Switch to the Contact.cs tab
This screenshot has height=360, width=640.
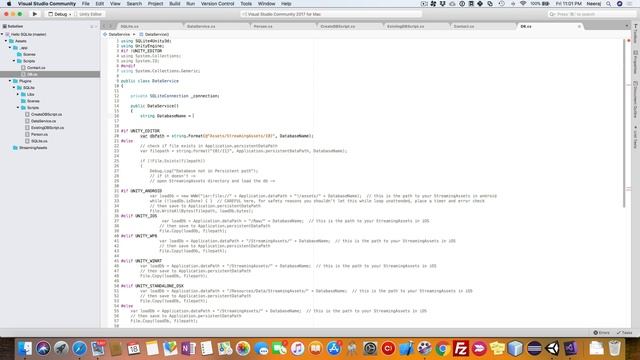pyautogui.click(x=464, y=26)
